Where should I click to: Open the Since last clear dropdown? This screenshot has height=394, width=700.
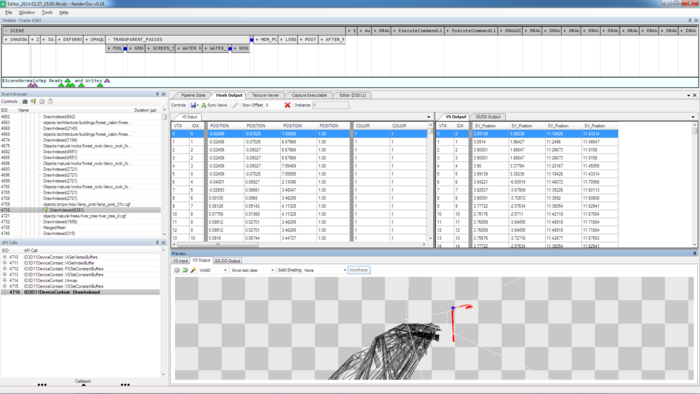252,270
